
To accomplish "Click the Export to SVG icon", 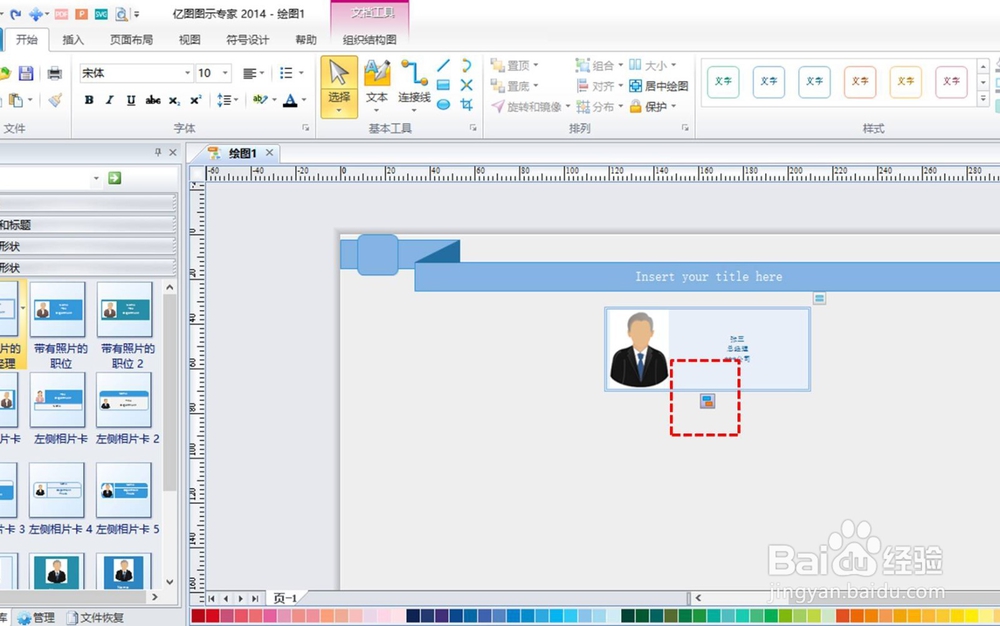I will [x=101, y=13].
